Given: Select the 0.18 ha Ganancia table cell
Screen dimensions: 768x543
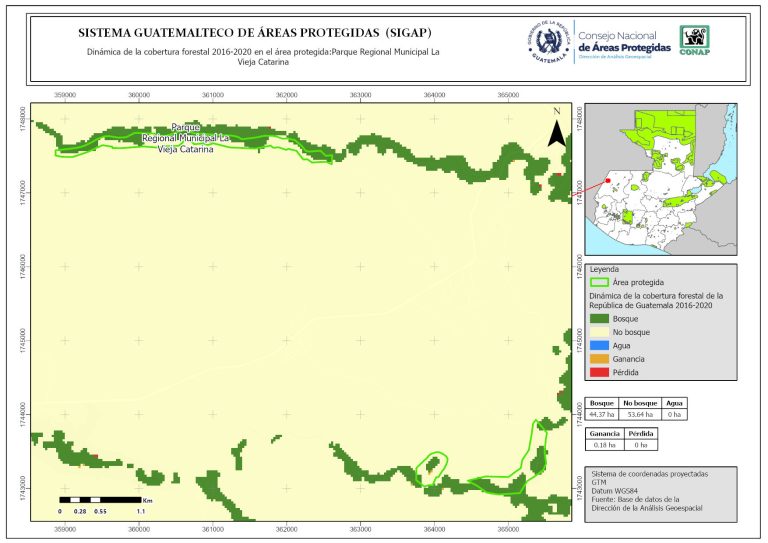Looking at the screenshot, I should coord(604,447).
